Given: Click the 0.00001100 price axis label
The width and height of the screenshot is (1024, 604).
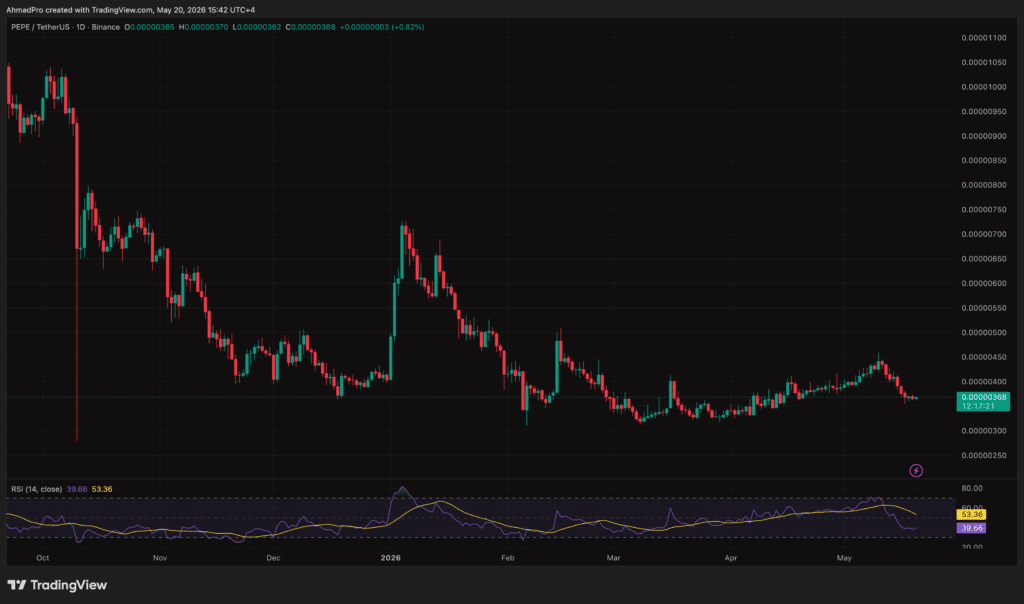Looking at the screenshot, I should [984, 38].
